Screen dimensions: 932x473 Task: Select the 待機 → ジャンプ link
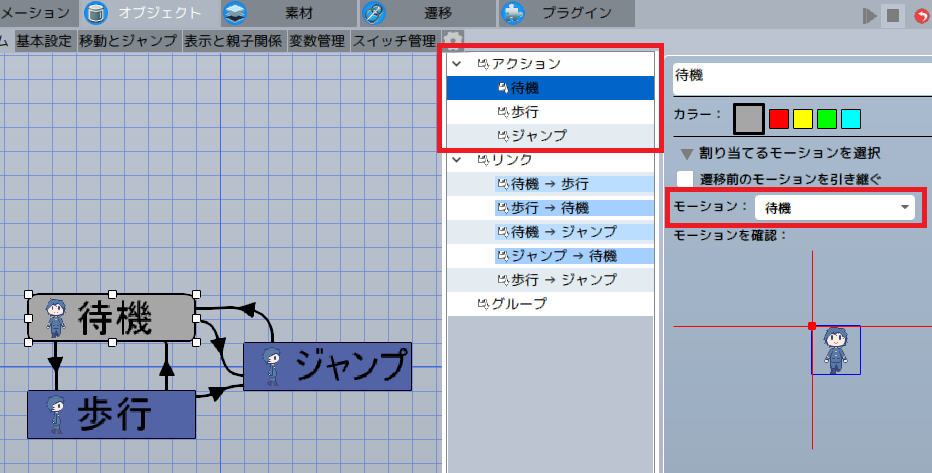[x=550, y=232]
